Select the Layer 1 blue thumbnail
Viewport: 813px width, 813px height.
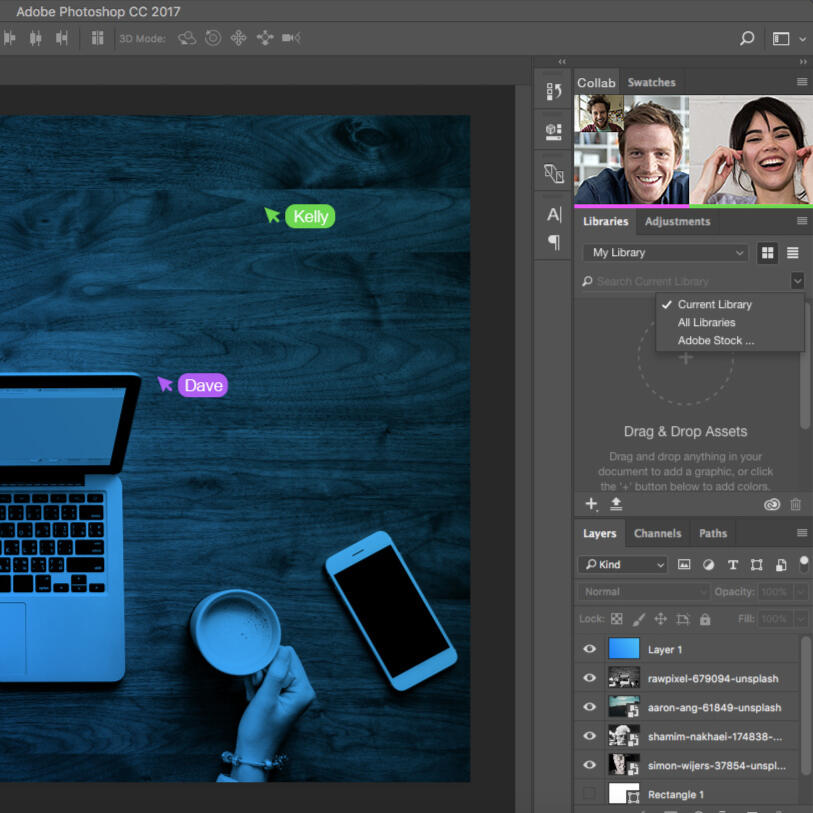click(x=623, y=649)
